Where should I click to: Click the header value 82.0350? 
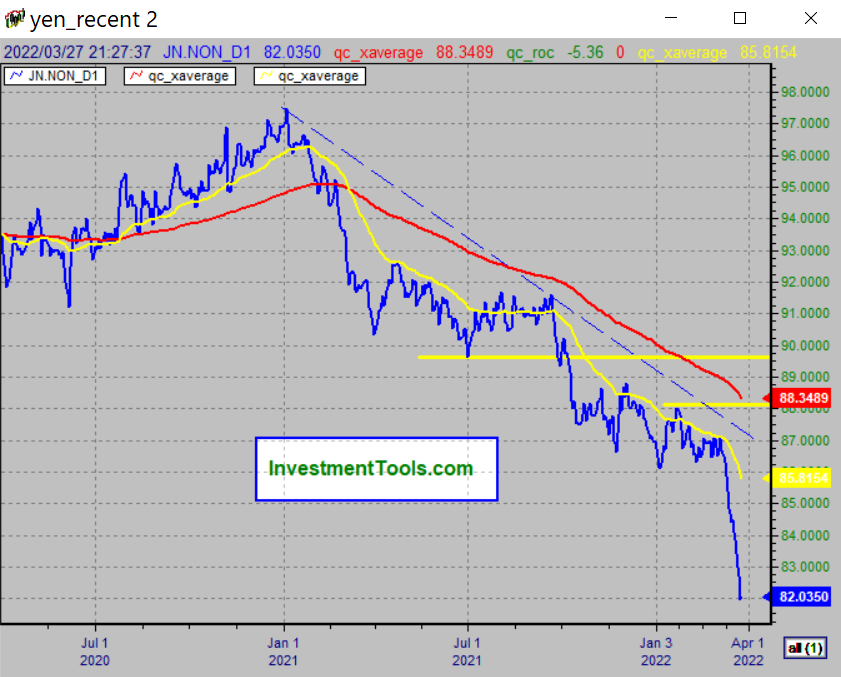coord(292,53)
